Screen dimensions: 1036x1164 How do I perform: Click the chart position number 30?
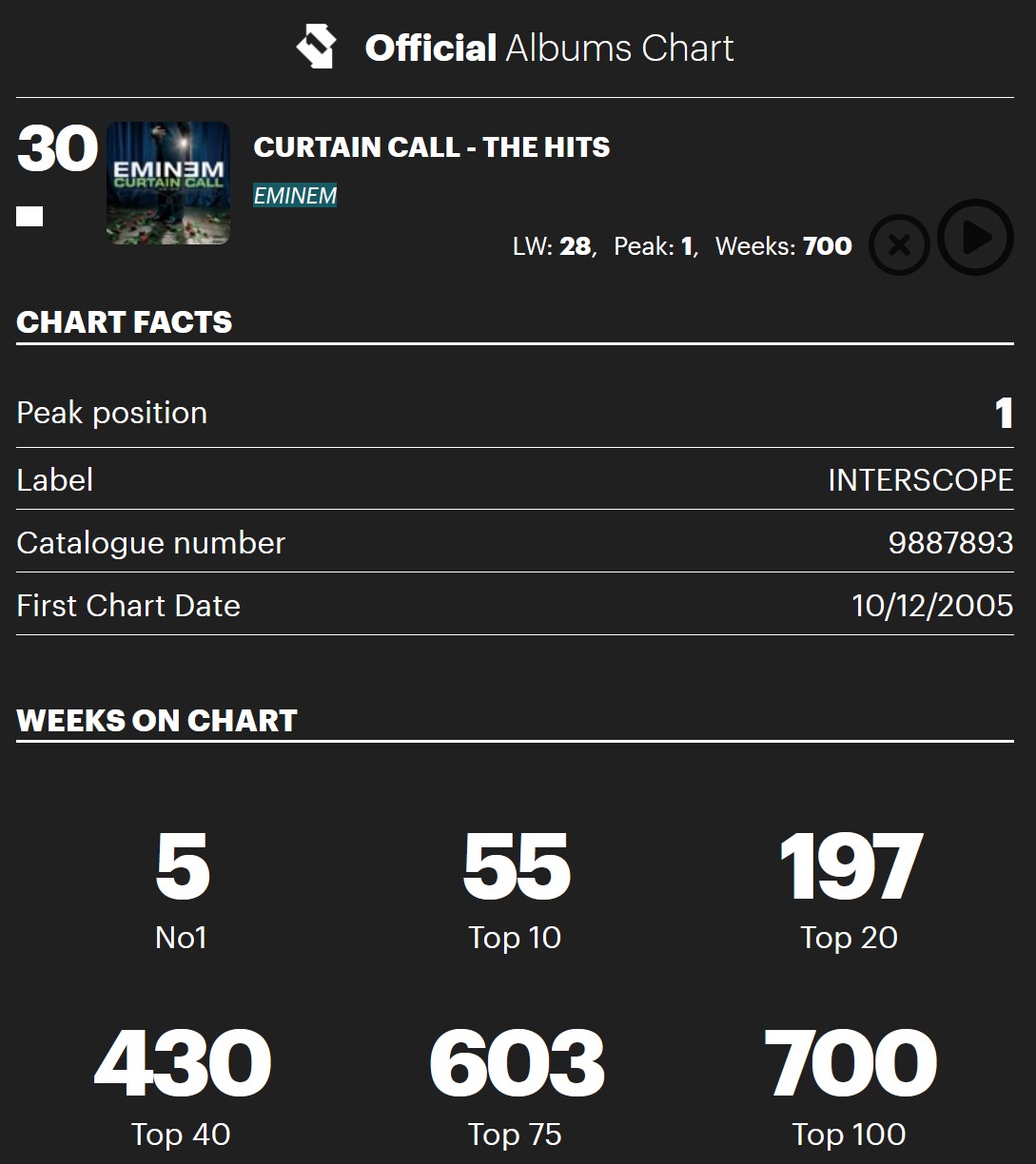(x=57, y=149)
